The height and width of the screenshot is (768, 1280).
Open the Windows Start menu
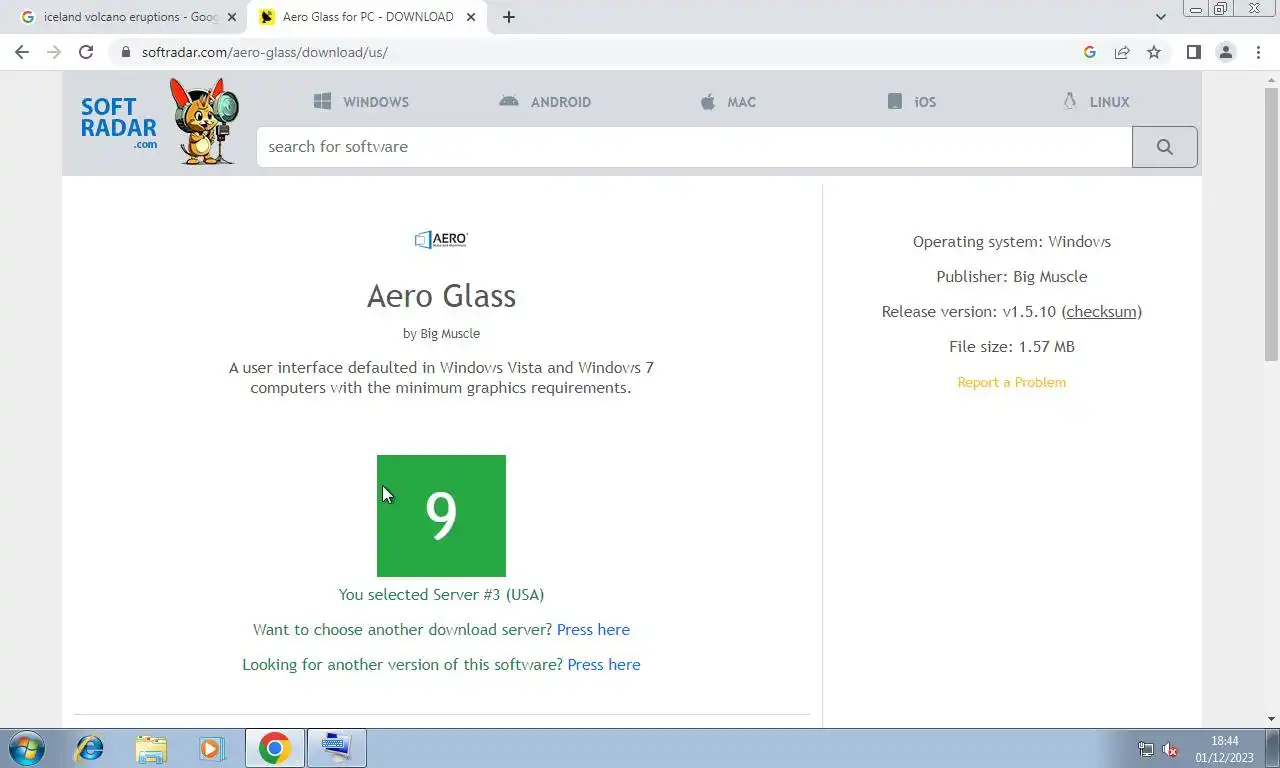[27, 748]
